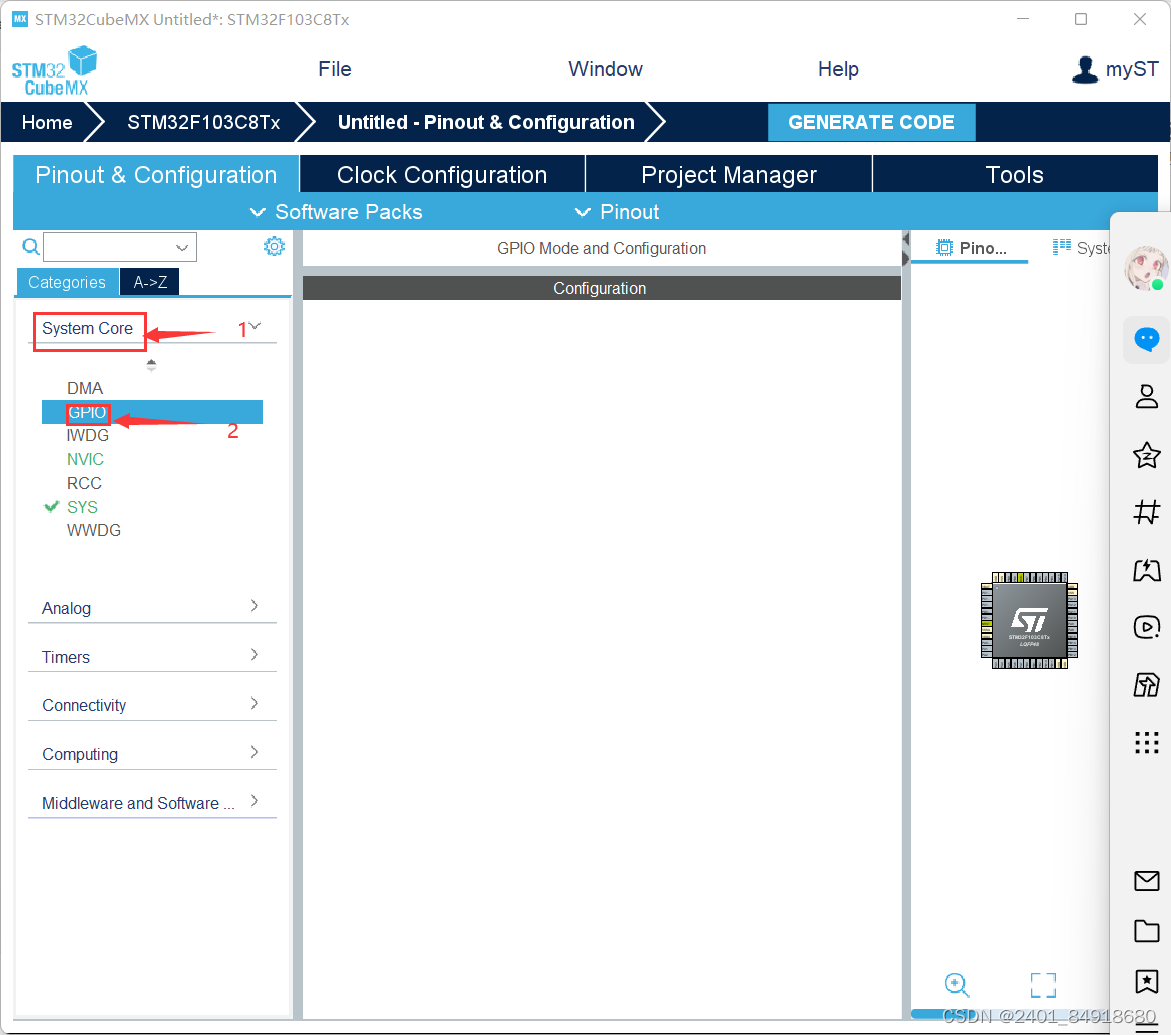This screenshot has height=1035, width=1171.
Task: Open the File menu
Action: pos(335,69)
